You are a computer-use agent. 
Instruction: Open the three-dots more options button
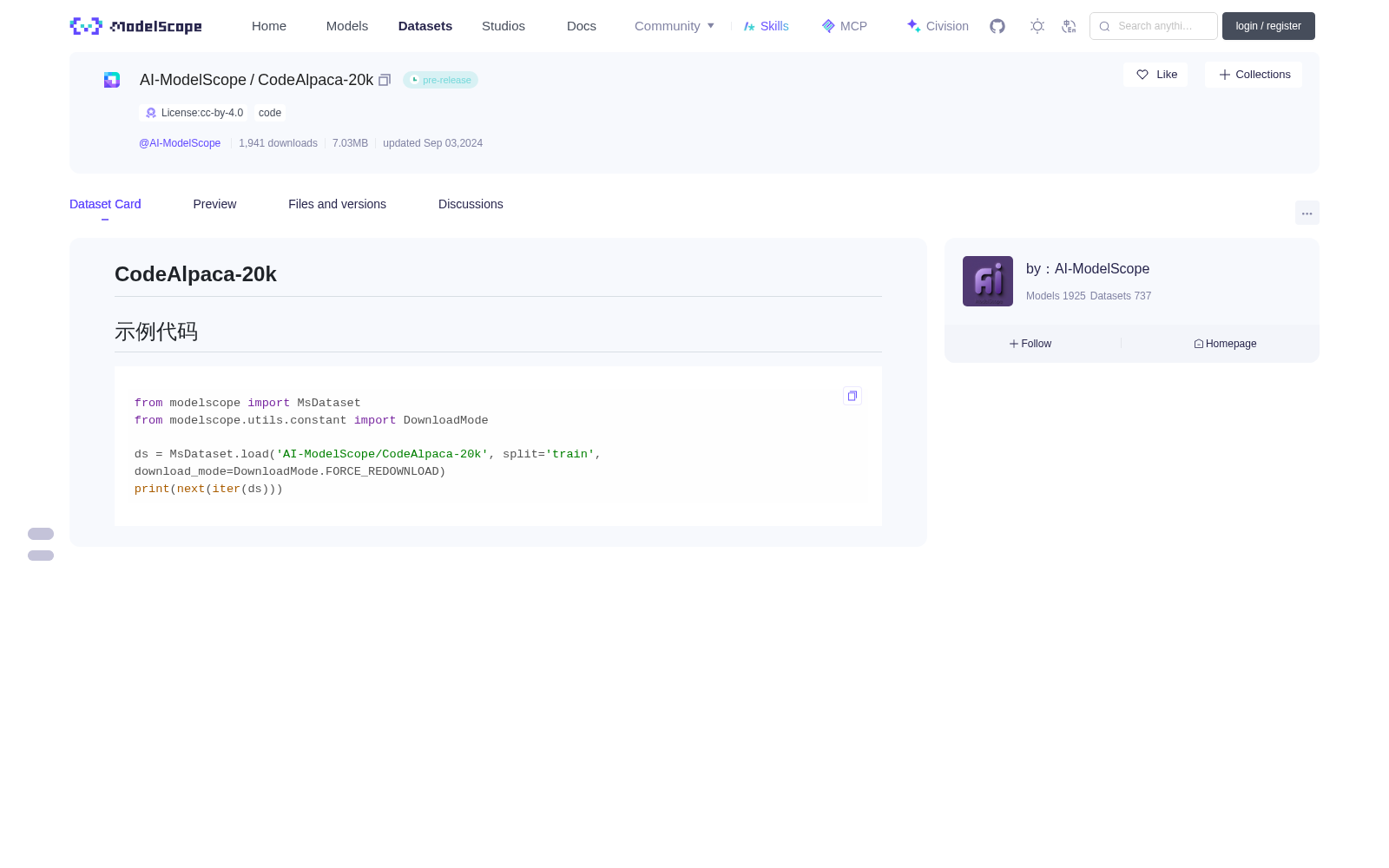tap(1307, 213)
